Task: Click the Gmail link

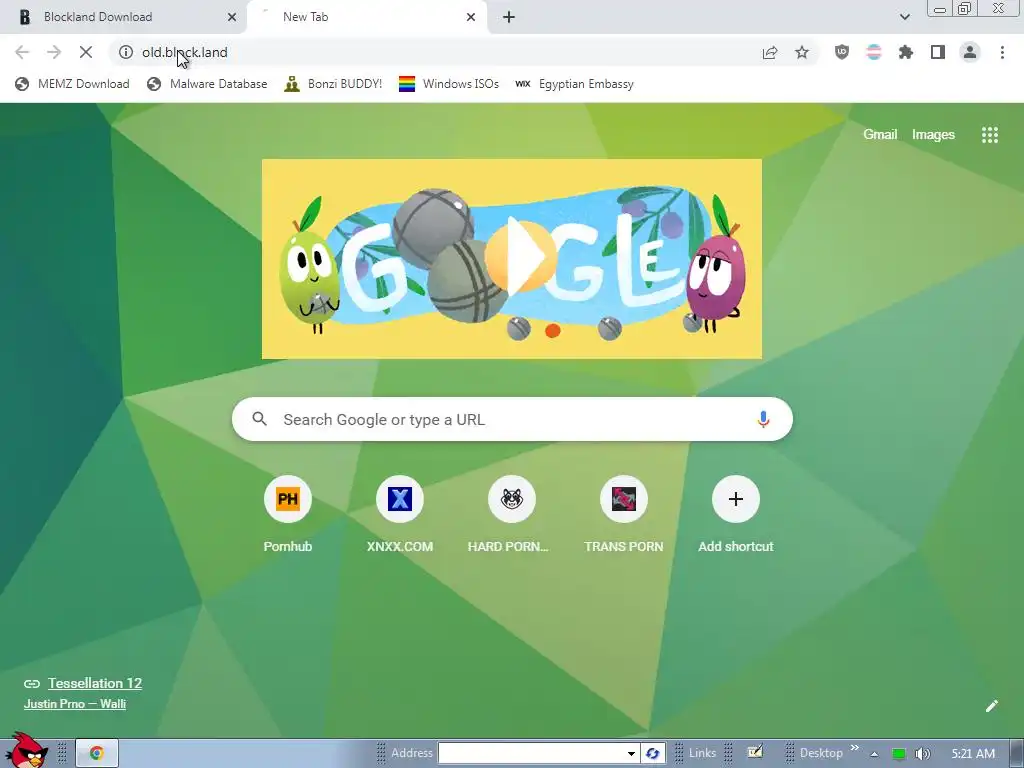Action: click(x=880, y=135)
